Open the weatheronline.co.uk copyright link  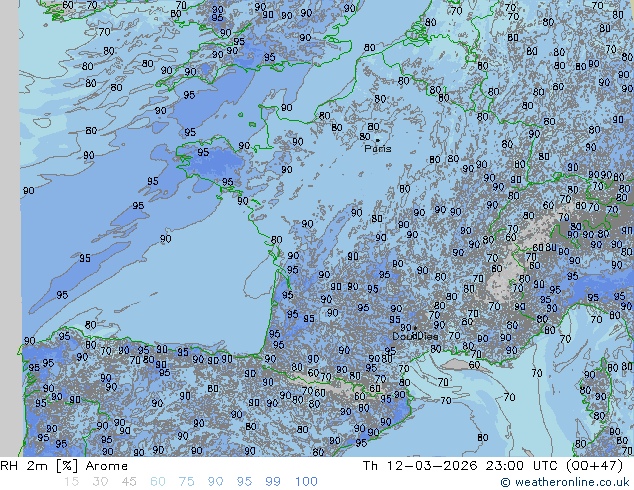tap(565, 482)
